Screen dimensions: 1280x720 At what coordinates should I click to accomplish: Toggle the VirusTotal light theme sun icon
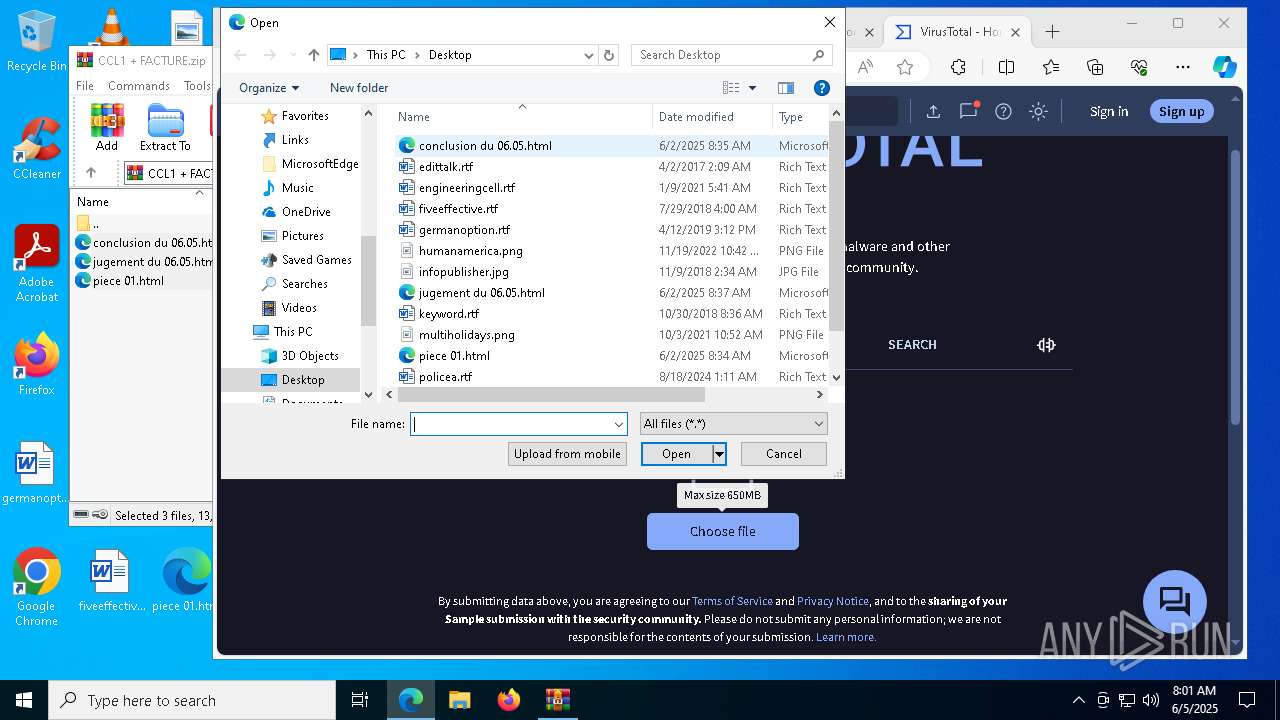[x=1038, y=111]
